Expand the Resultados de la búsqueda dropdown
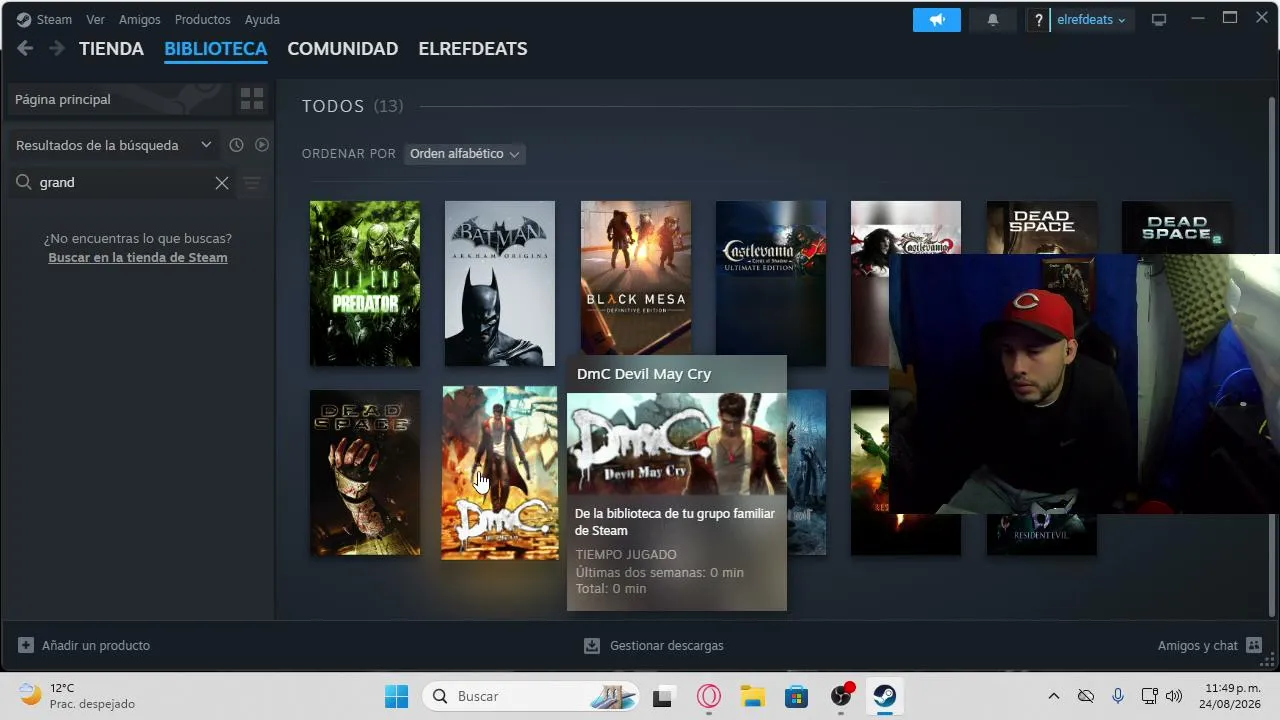 coord(114,145)
